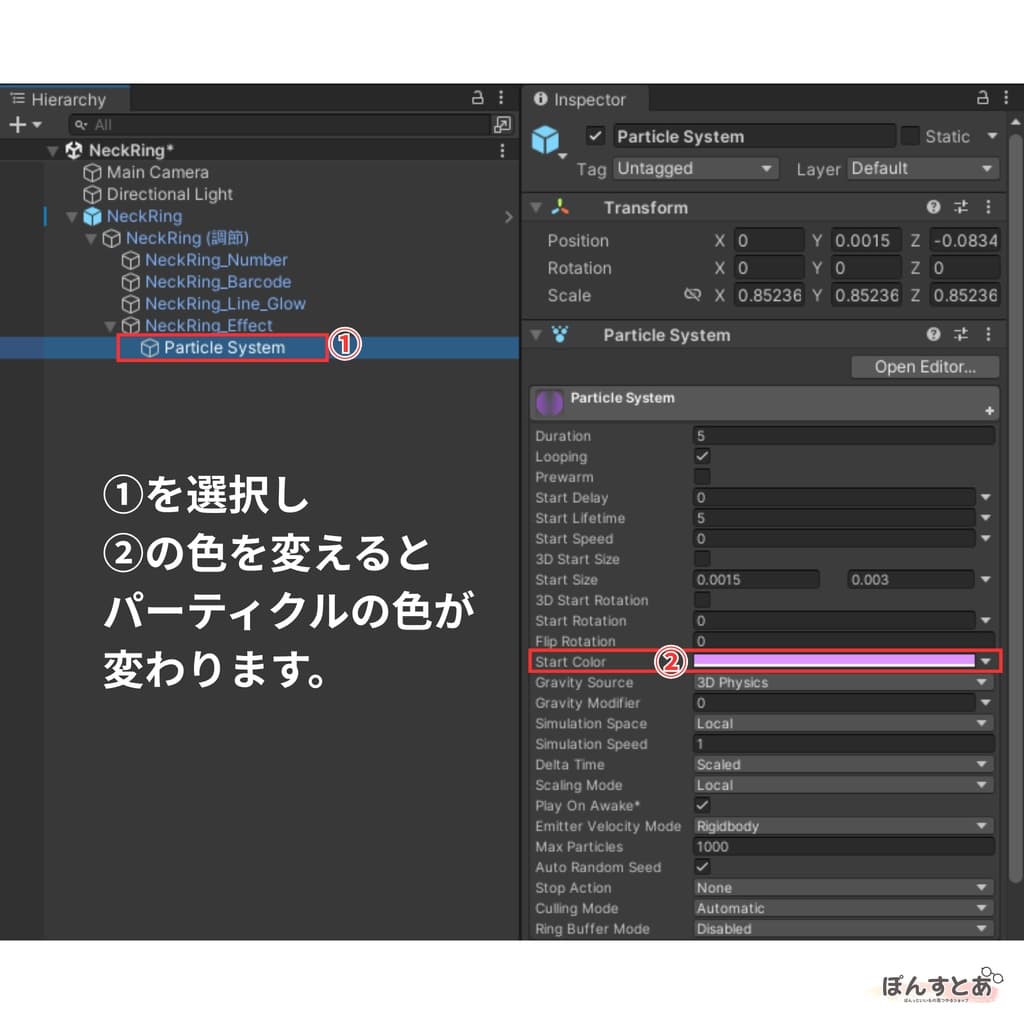This screenshot has width=1024, height=1024.
Task: Open Transform component help icon
Action: click(x=933, y=207)
